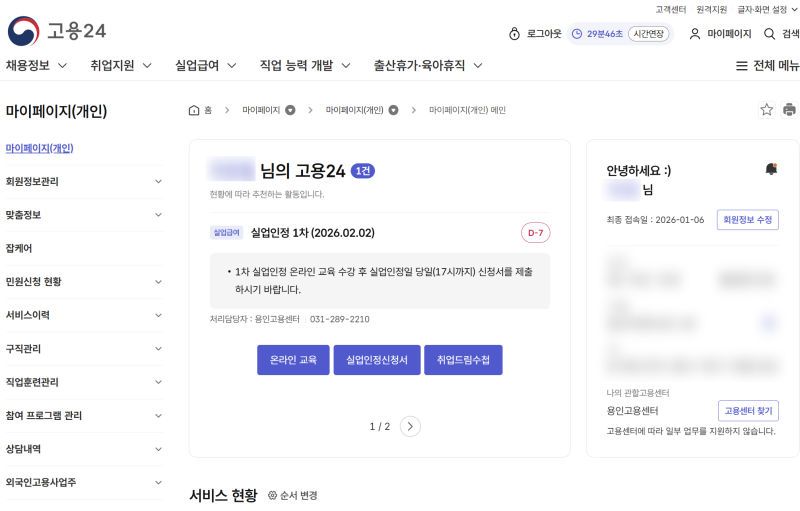Open notifications bell icon
This screenshot has height=511, width=800.
click(x=771, y=169)
